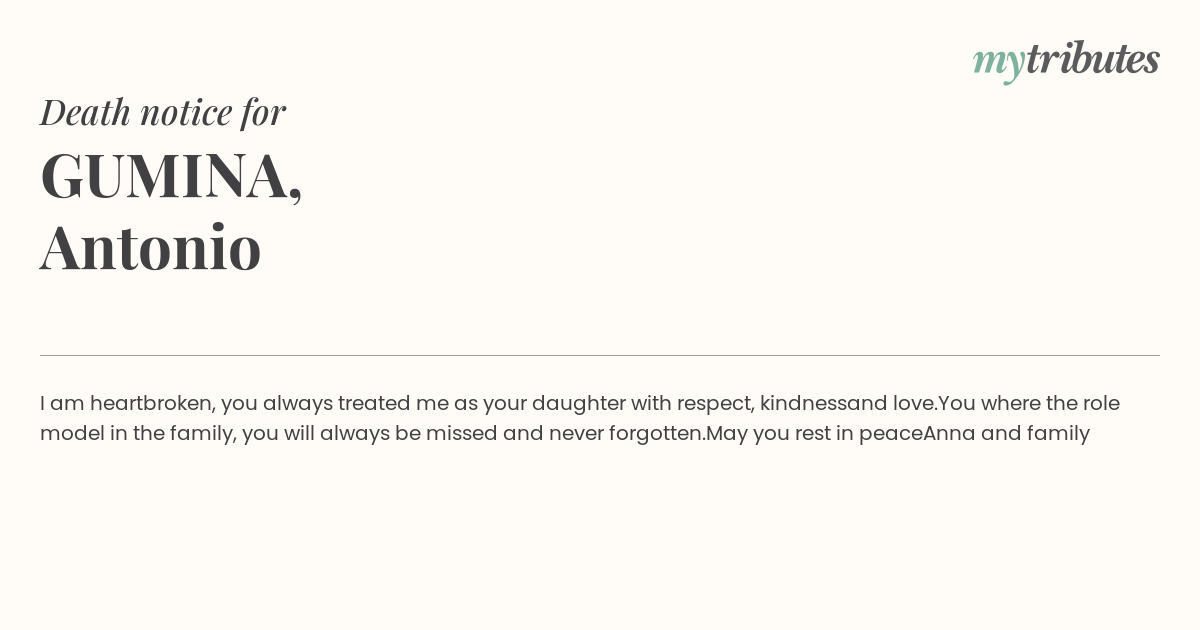Select the 'Death notice for' heading
This screenshot has width=1200, height=630.
[x=163, y=111]
